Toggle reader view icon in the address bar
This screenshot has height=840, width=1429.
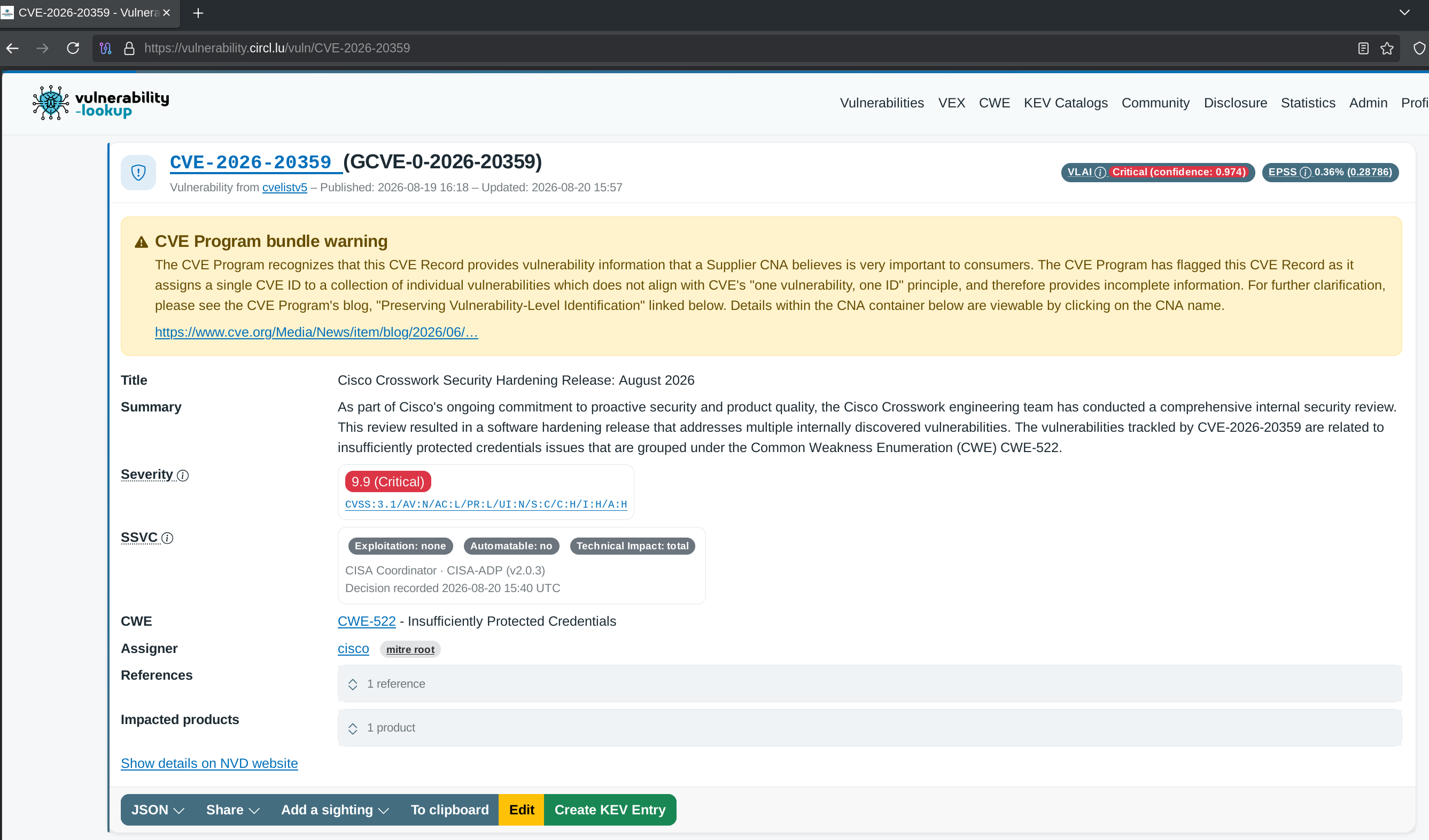[1364, 48]
